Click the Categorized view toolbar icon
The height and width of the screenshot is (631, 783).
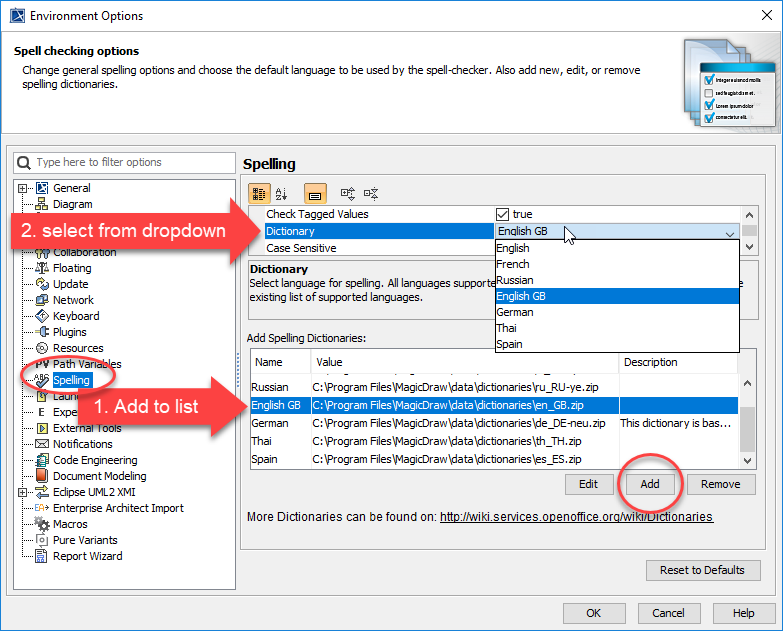[x=258, y=194]
